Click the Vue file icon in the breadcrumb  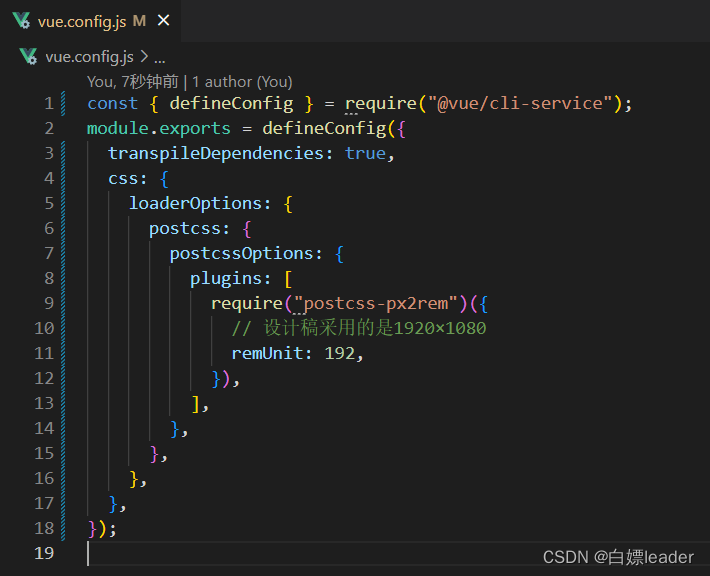click(29, 57)
